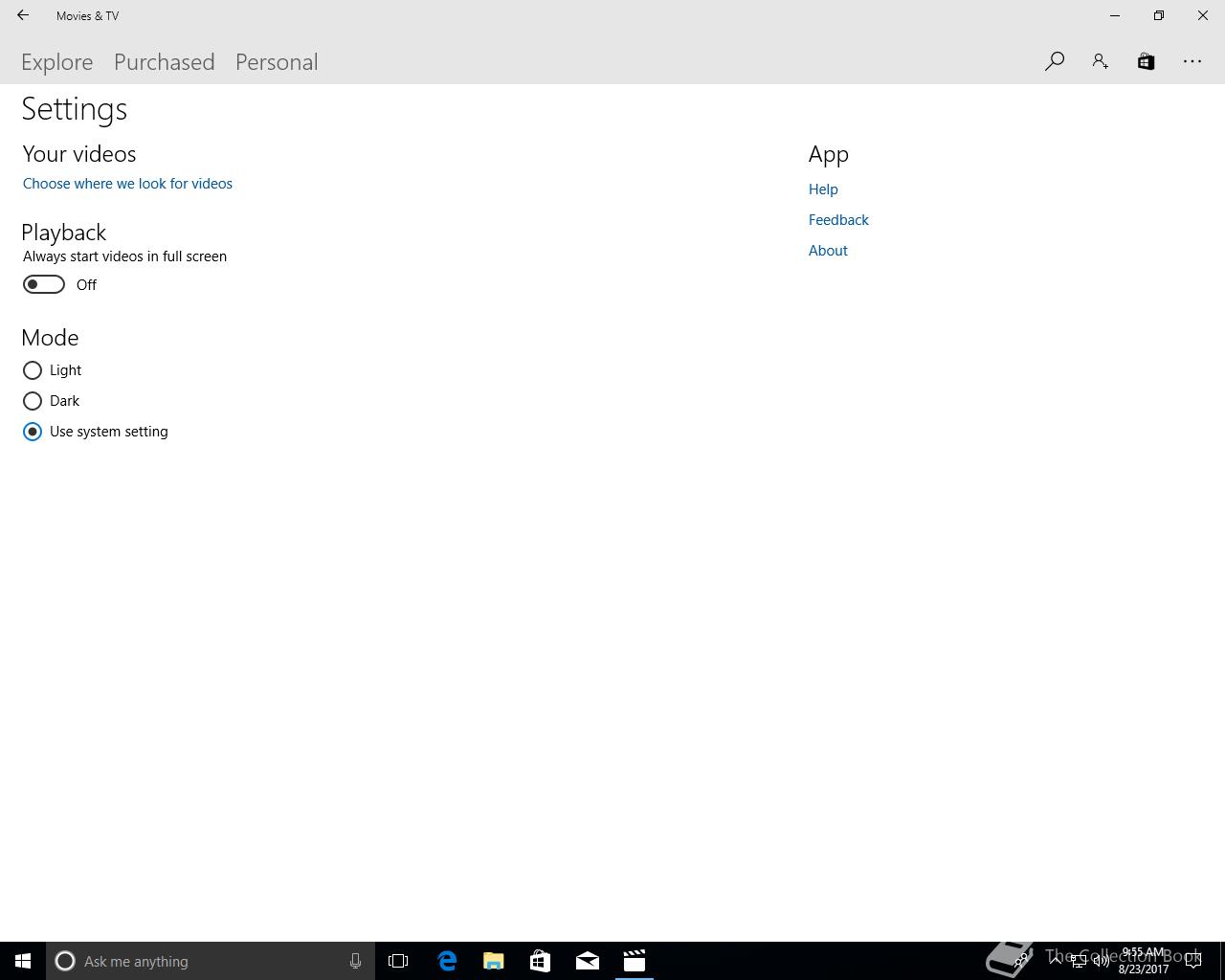
Task: Go to the Purchased tab
Action: 165,62
